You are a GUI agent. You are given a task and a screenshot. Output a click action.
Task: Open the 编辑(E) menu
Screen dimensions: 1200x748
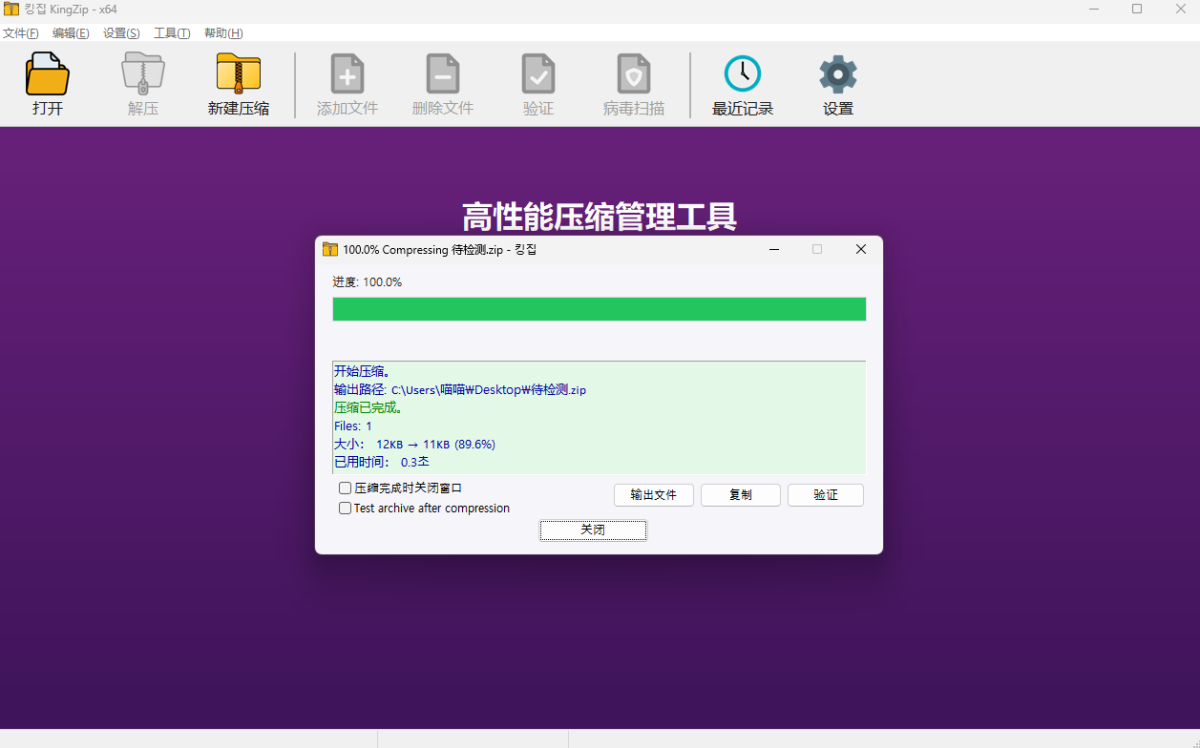tap(70, 33)
